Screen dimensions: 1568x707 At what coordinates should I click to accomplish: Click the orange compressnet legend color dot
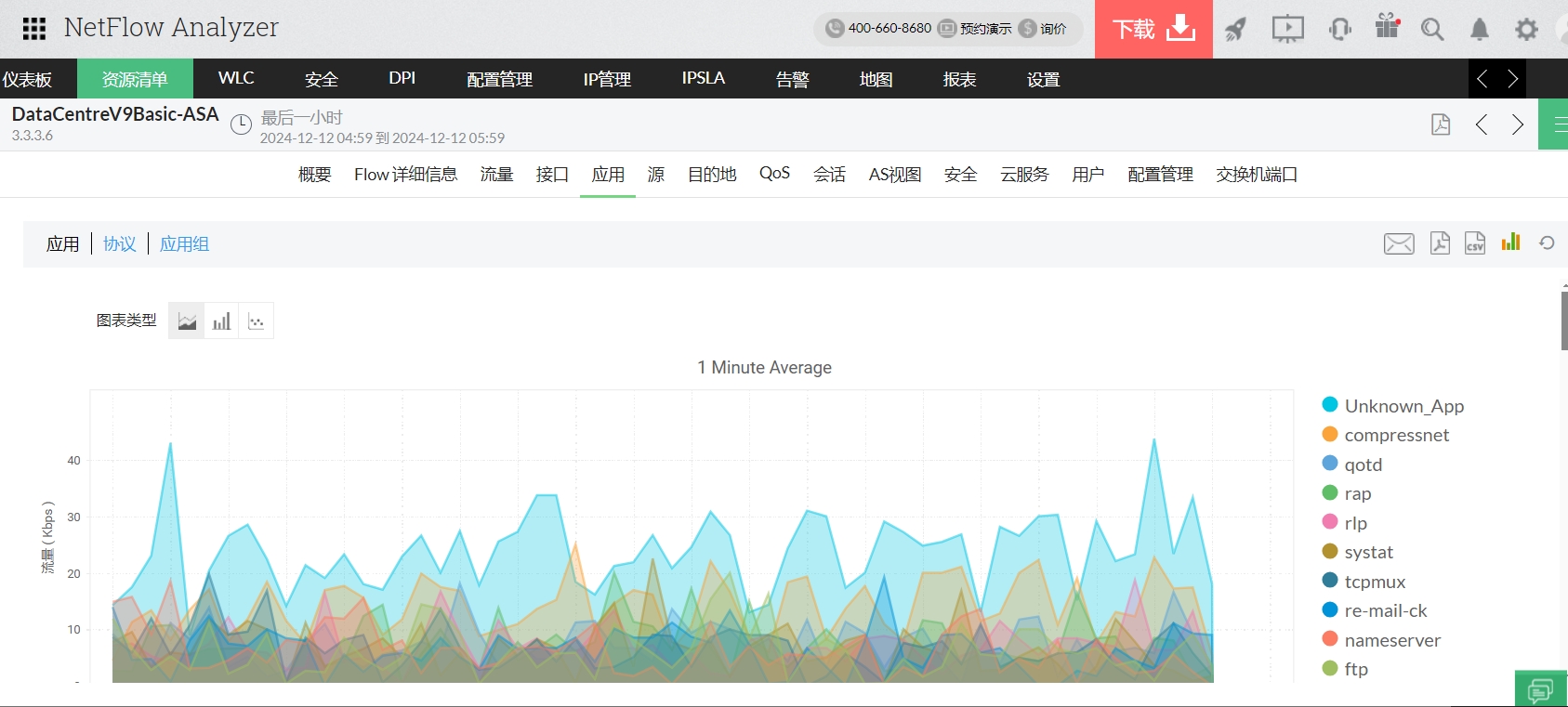click(x=1330, y=435)
